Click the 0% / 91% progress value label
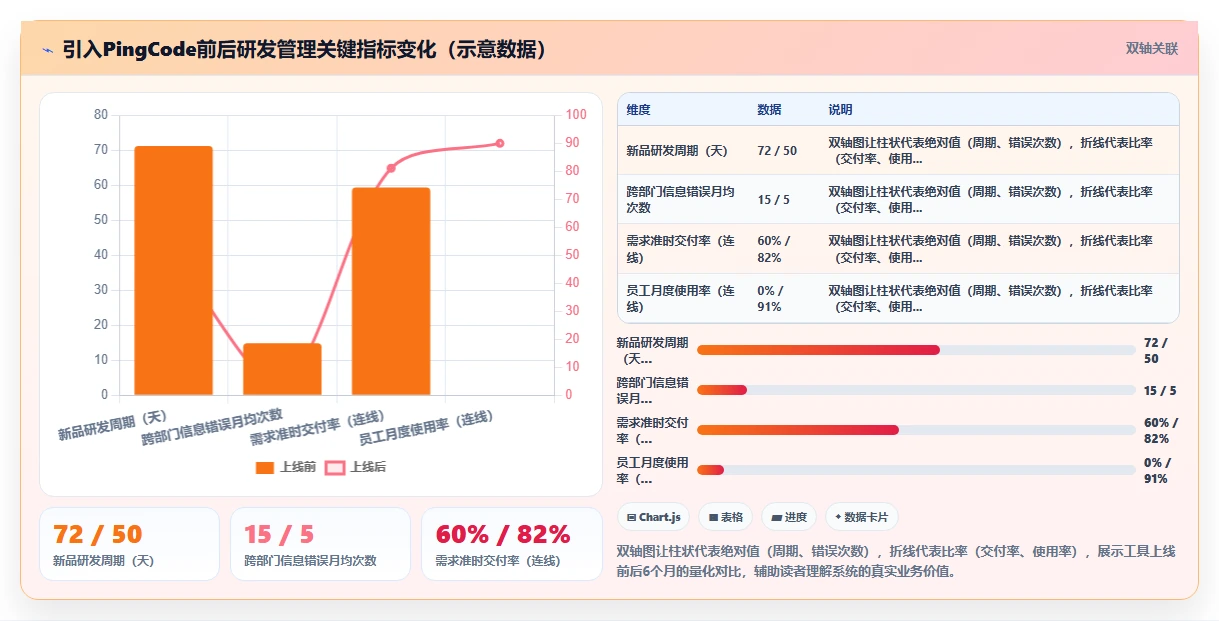 1158,470
